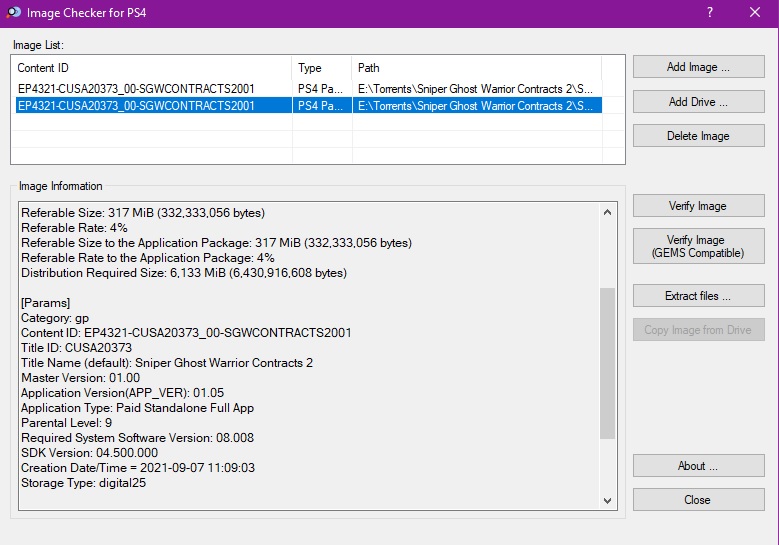Click the X icon in the title bar

pyautogui.click(x=755, y=12)
